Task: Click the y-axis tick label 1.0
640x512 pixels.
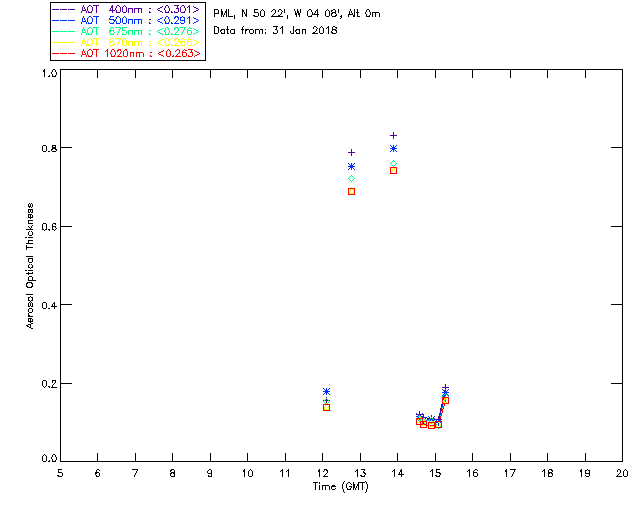Action: (49, 73)
